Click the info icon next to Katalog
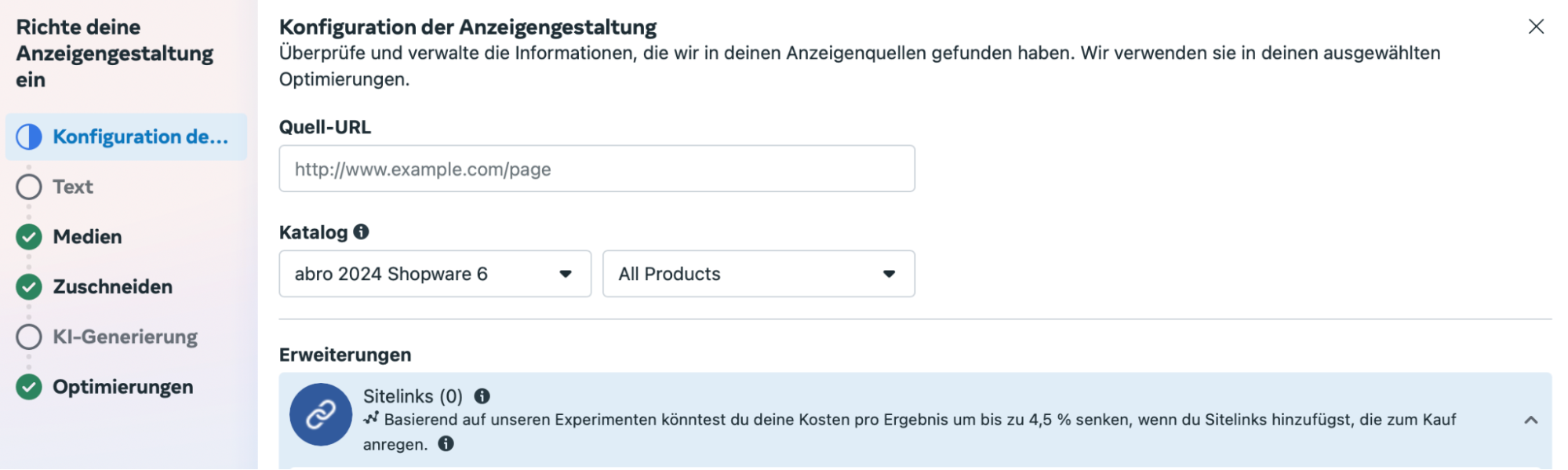The width and height of the screenshot is (1568, 470). tap(361, 231)
